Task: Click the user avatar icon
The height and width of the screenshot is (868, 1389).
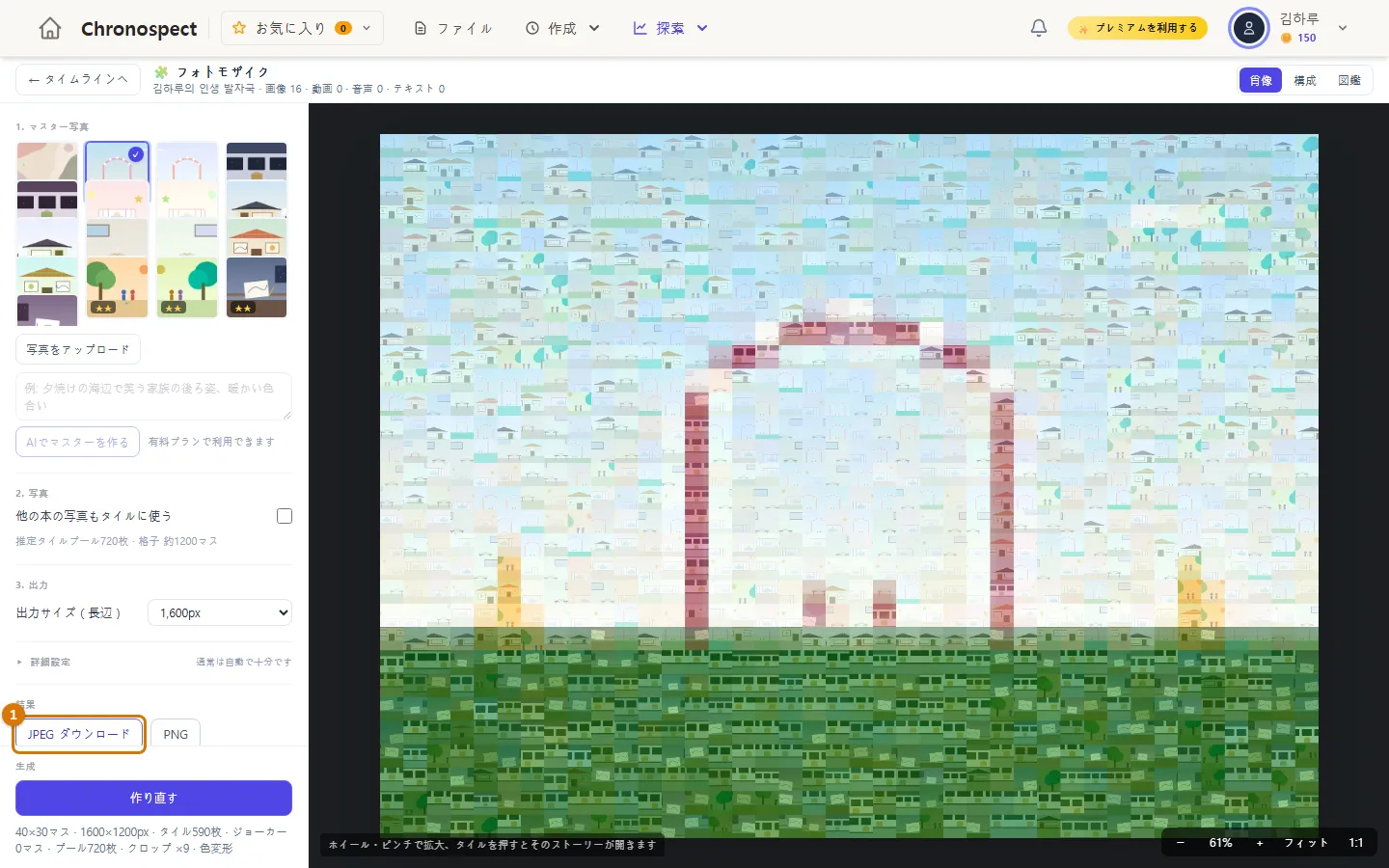Action: [1249, 28]
